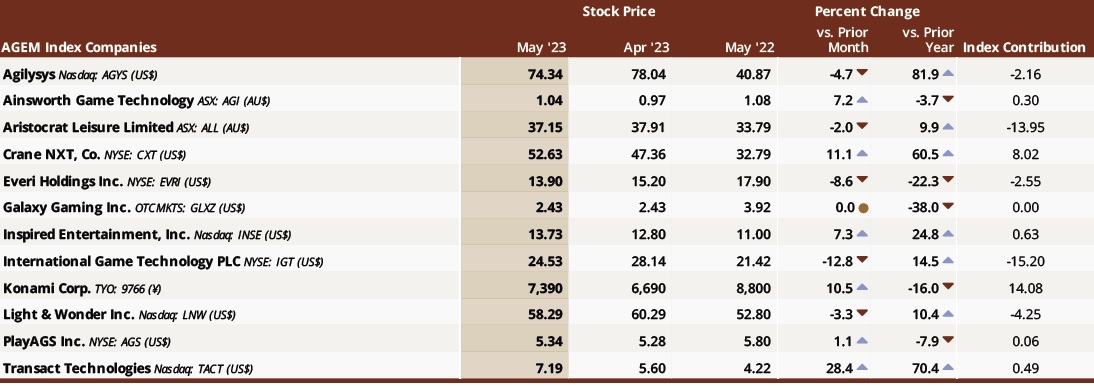
Task: Select International Game Technology PLC company name
Action: click(121, 261)
